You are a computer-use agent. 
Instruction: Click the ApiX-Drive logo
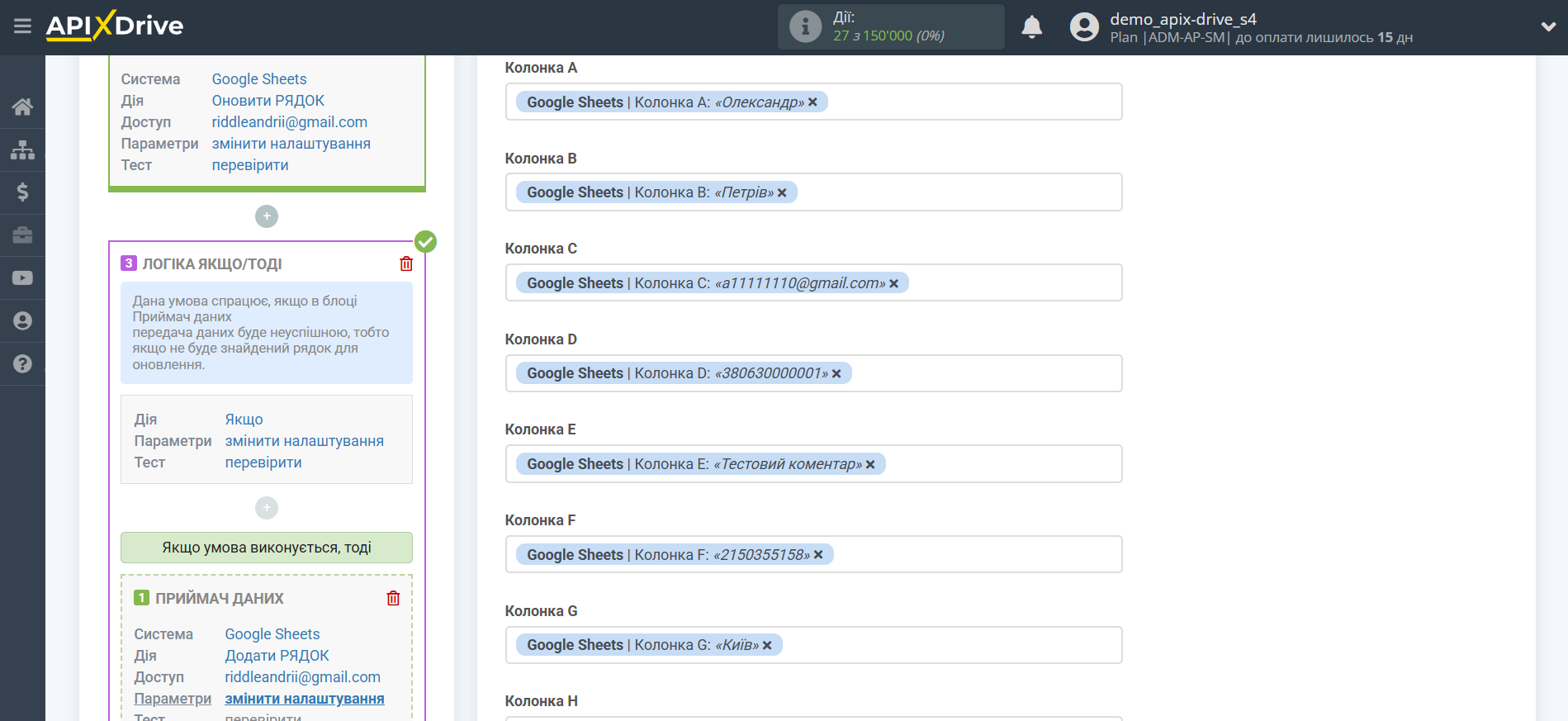(115, 26)
